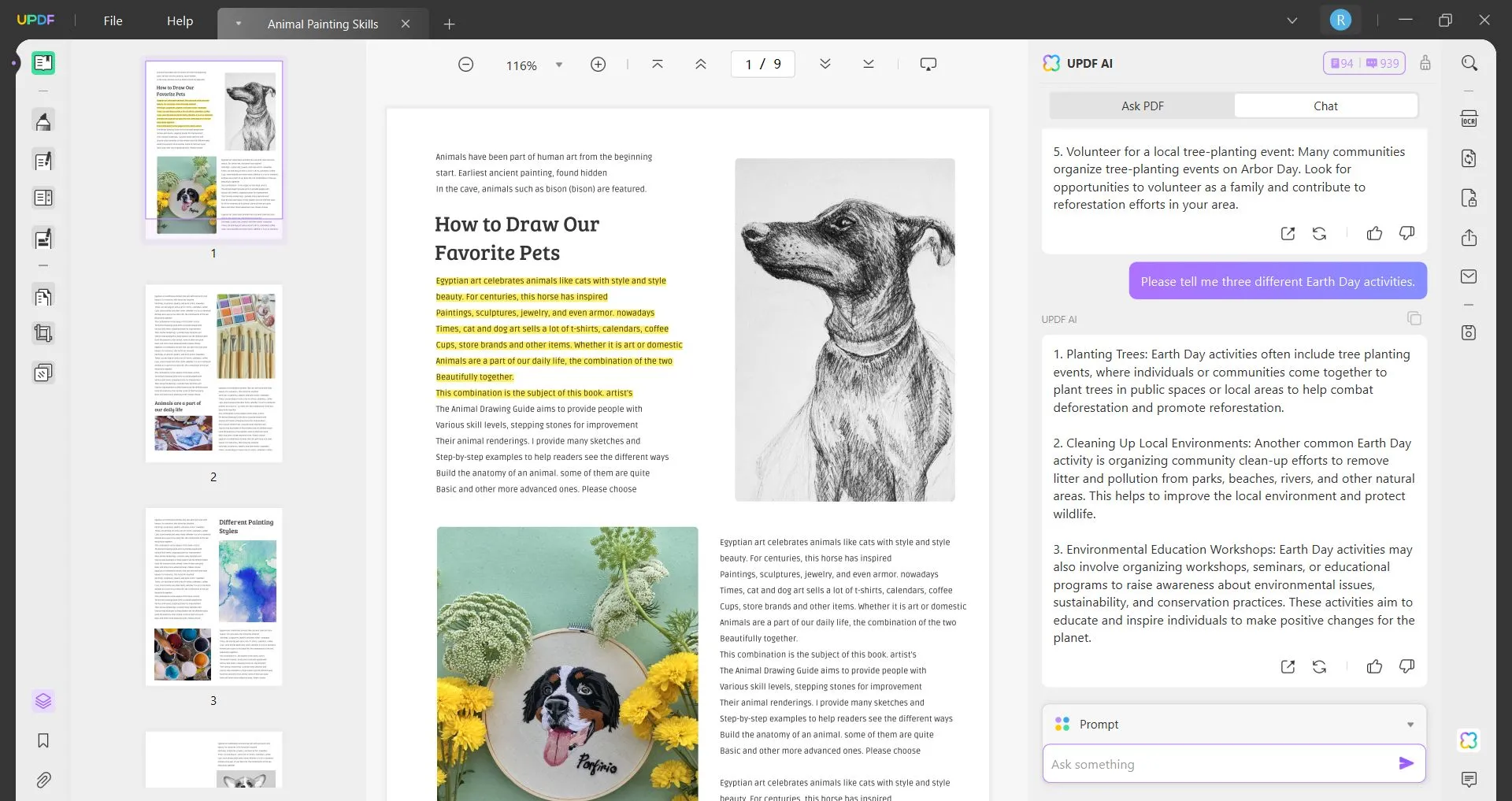The width and height of the screenshot is (1512, 801).
Task: Jump to the last page
Action: pos(869,65)
